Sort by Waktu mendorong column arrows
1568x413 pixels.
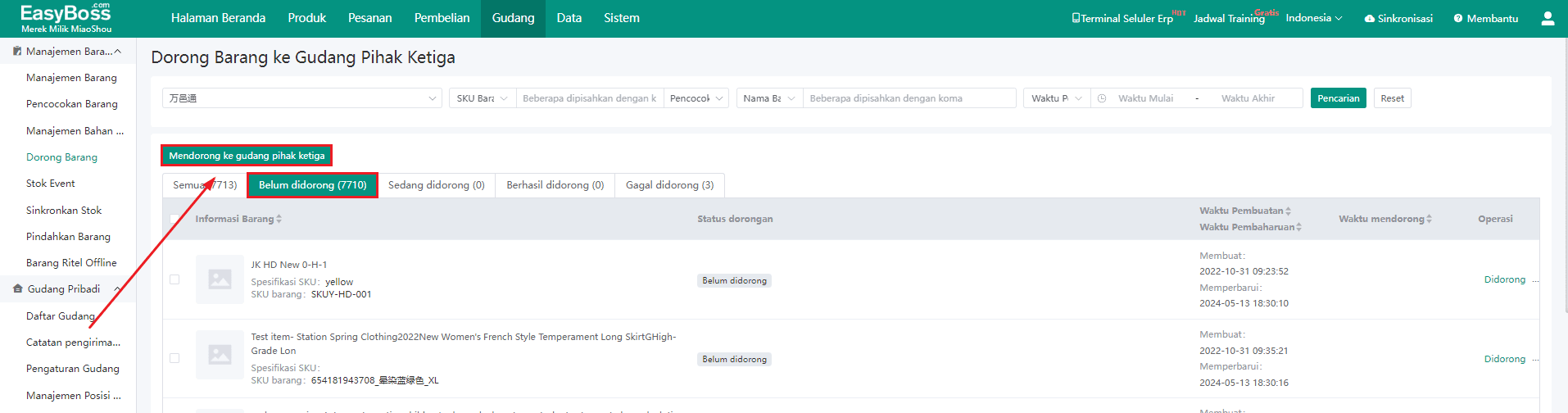1430,219
